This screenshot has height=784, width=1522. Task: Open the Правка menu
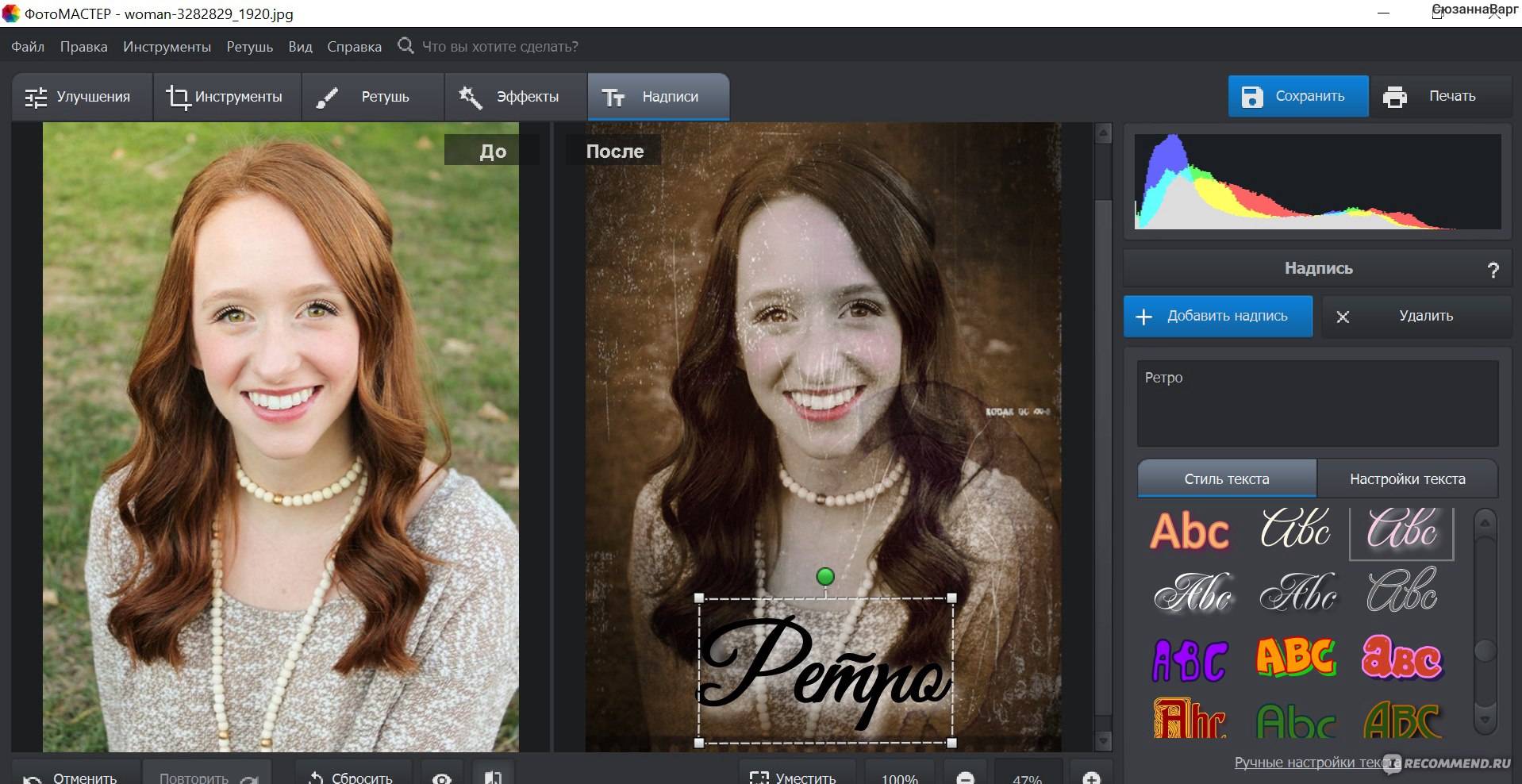(x=83, y=47)
